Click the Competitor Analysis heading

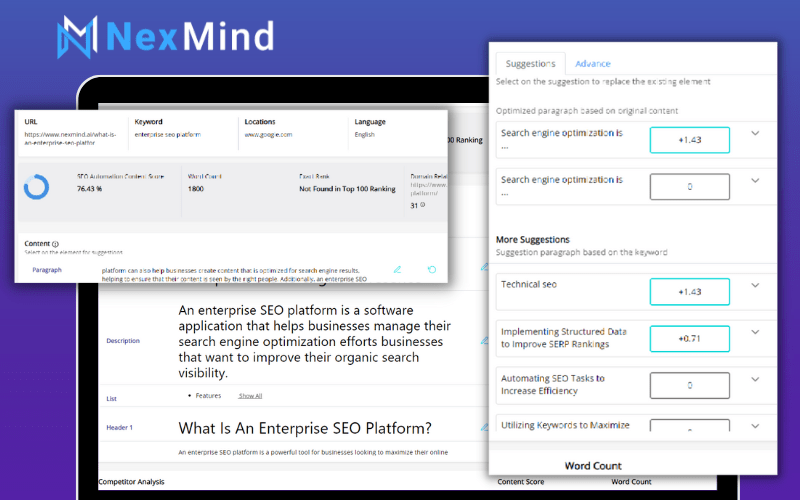(131, 482)
